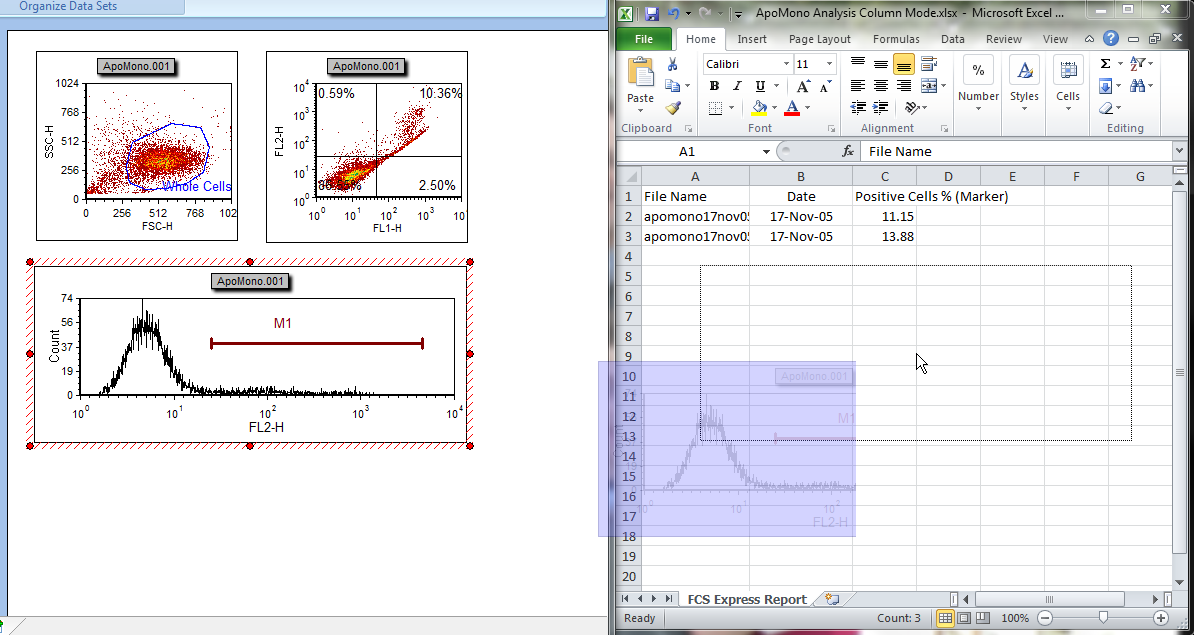1194x635 pixels.
Task: Open the File tab in Excel
Action: click(x=643, y=39)
